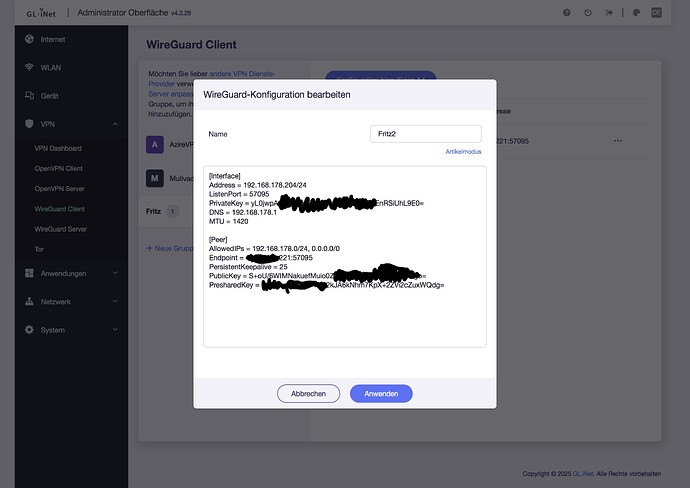Open OpenVPN Client menu item
Viewport: 690px width, 488px height.
[x=59, y=169]
